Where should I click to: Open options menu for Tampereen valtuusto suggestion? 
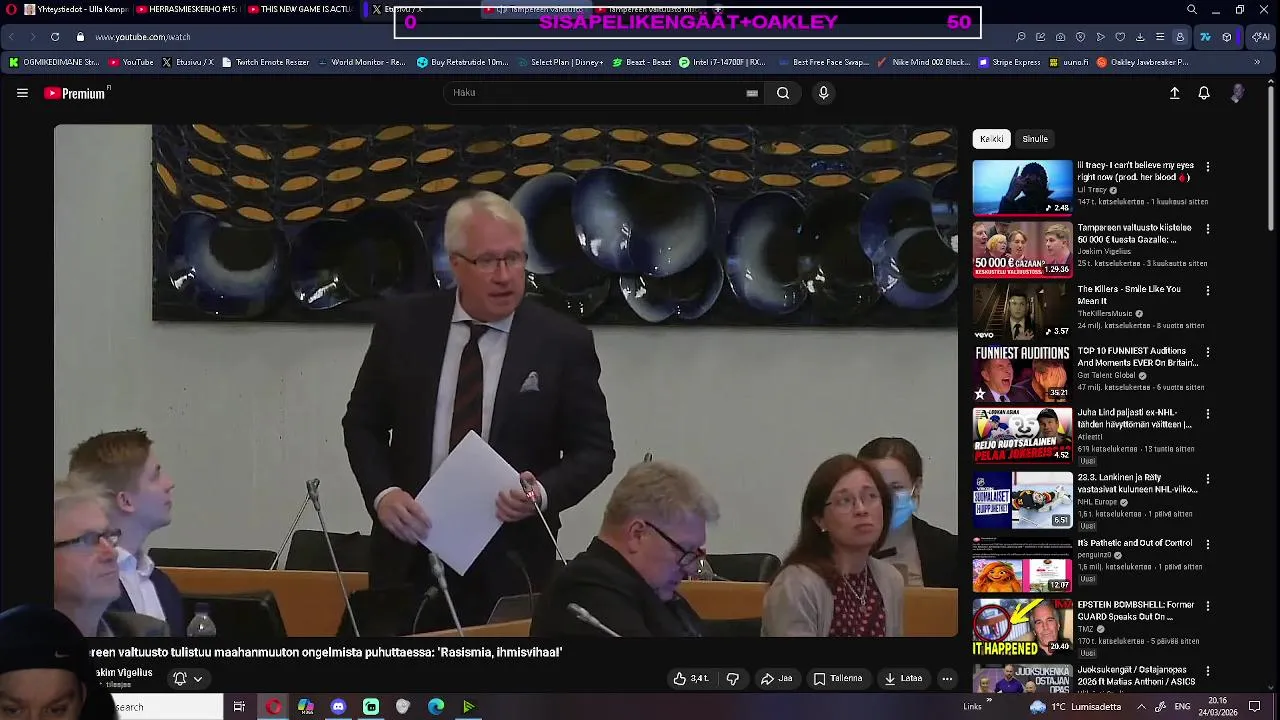coord(1207,229)
